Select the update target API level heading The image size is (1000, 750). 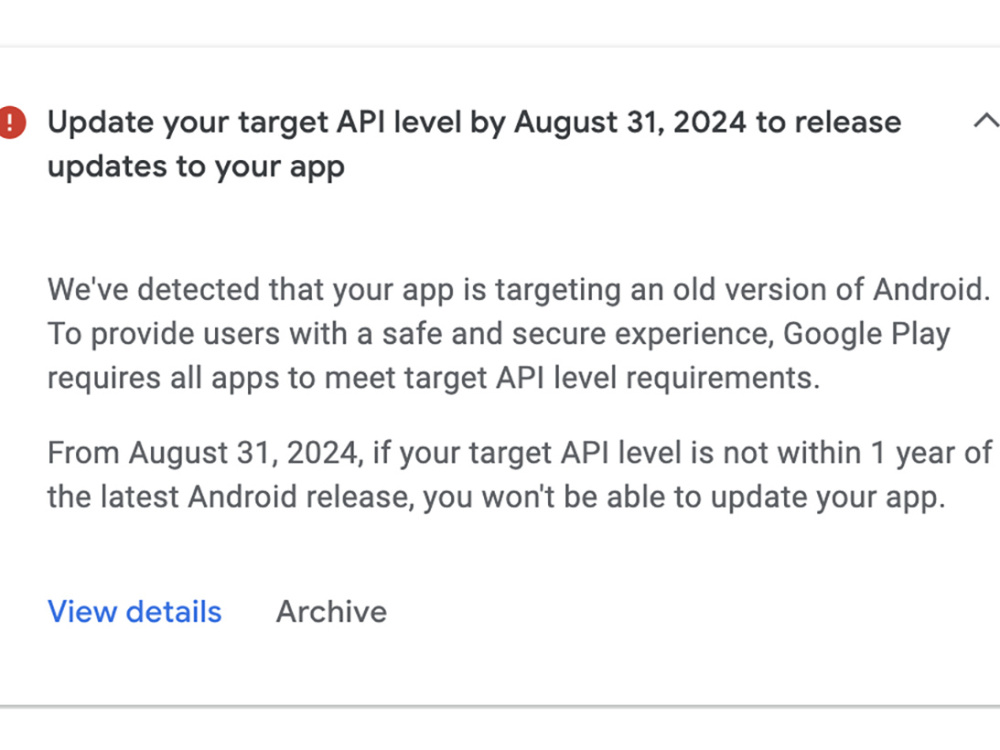click(x=474, y=143)
